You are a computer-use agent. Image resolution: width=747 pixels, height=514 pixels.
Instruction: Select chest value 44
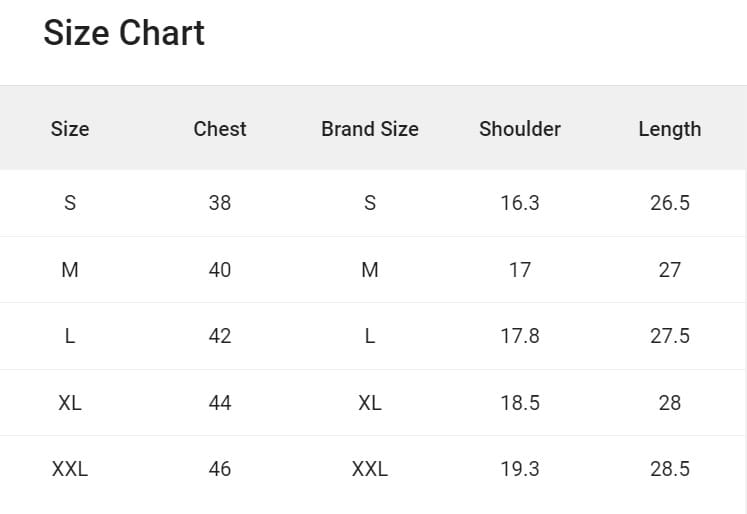(220, 403)
